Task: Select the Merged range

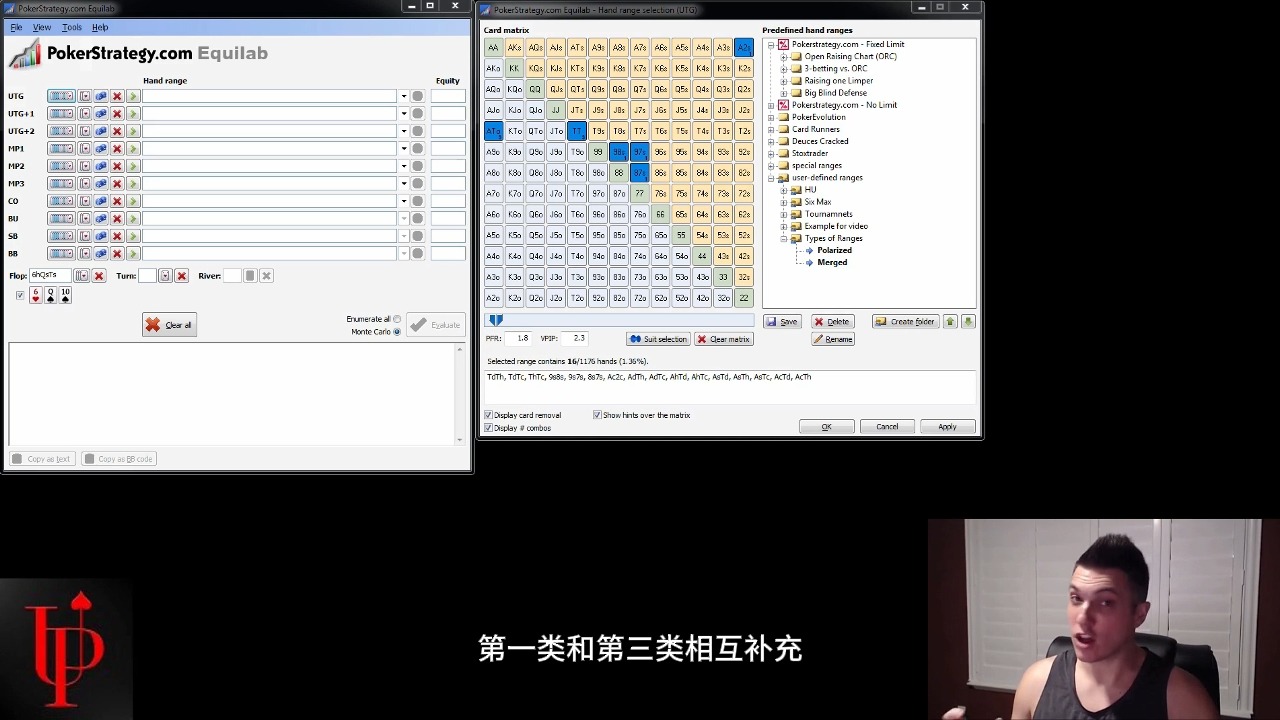Action: 832,262
